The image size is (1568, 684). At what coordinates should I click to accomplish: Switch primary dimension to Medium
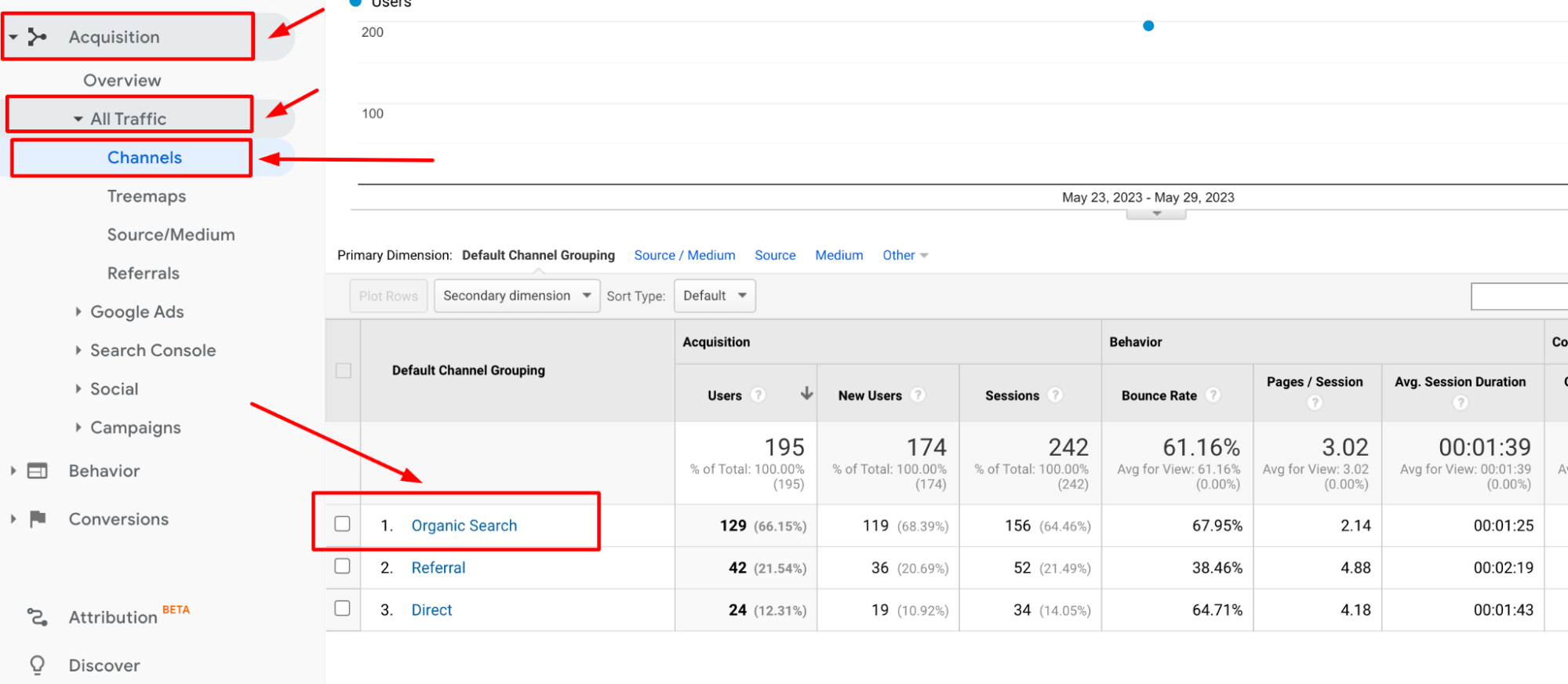[839, 255]
